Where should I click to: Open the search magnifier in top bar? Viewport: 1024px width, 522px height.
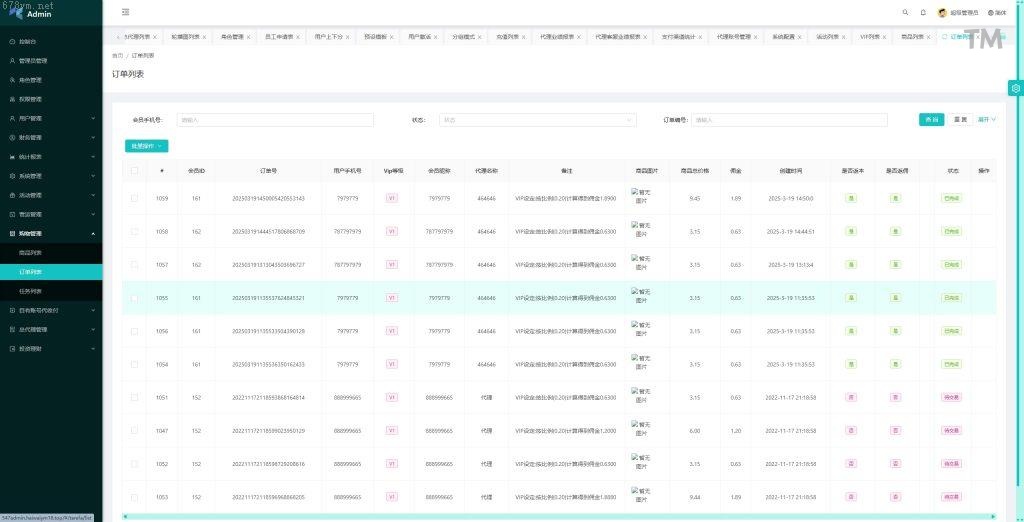pyautogui.click(x=906, y=12)
